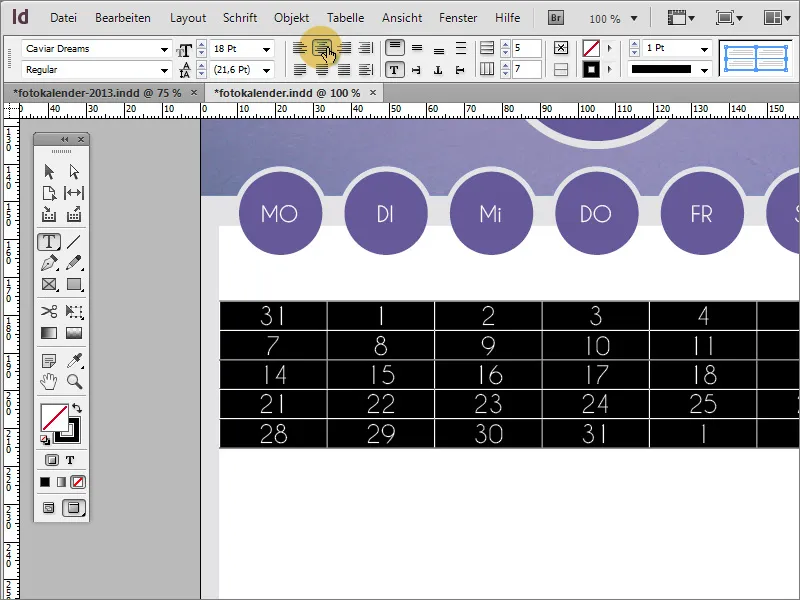This screenshot has height=600, width=800.
Task: Toggle formatting affects container
Action: pyautogui.click(x=52, y=460)
